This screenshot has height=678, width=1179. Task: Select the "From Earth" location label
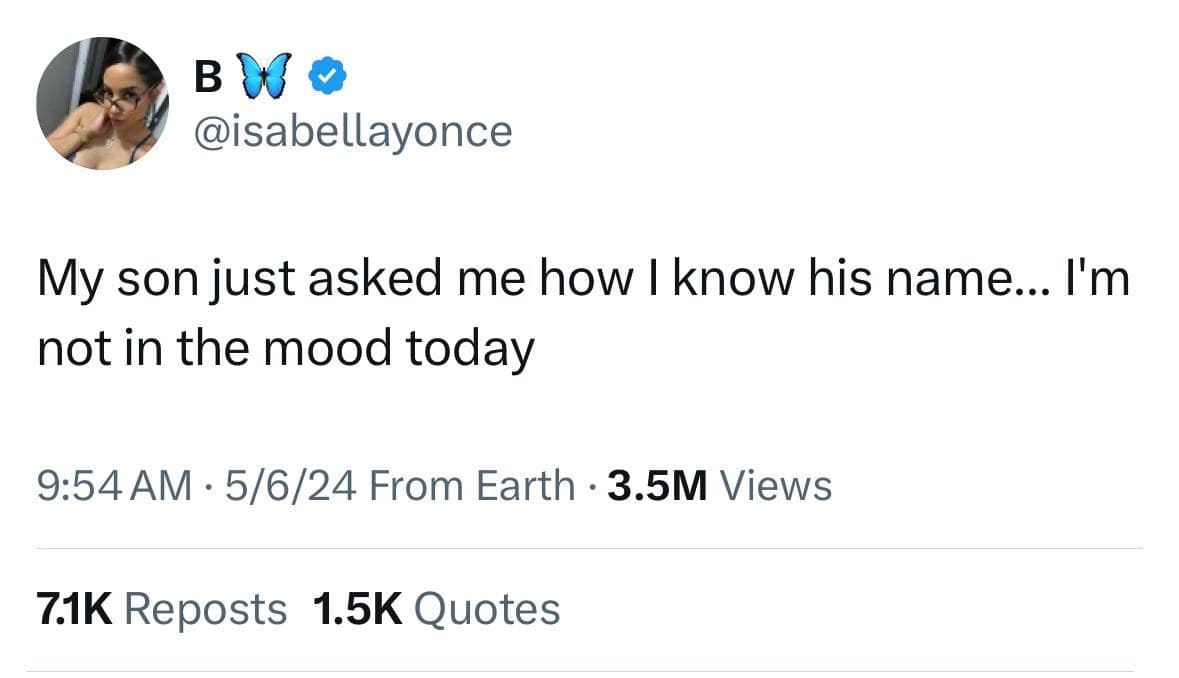[472, 486]
